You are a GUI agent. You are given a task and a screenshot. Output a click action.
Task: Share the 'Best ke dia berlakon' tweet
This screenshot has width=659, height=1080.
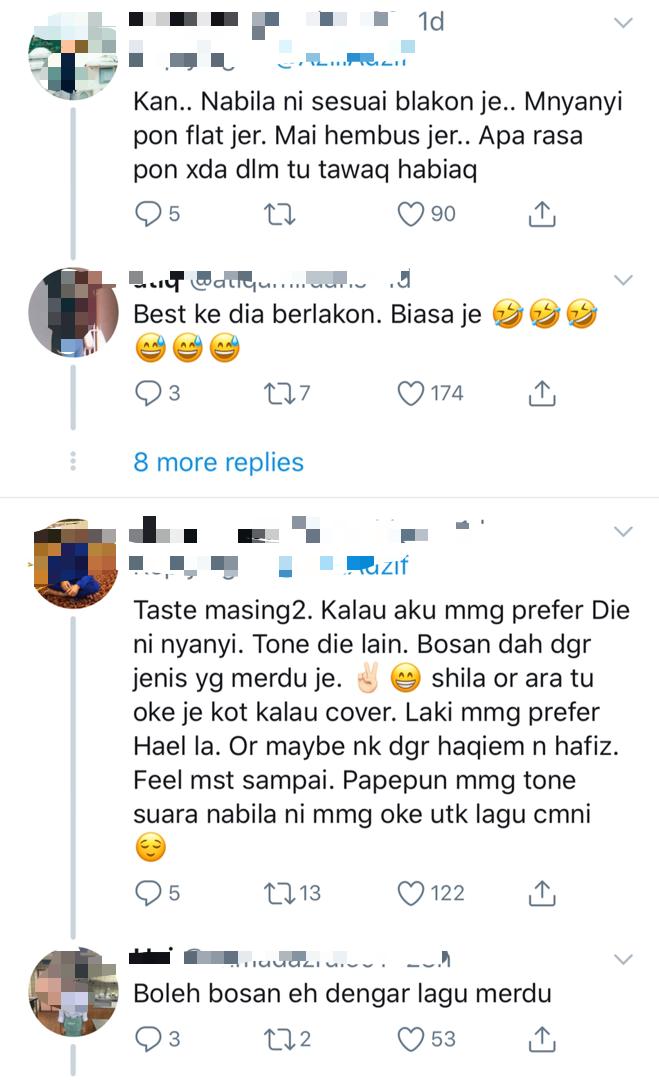541,393
